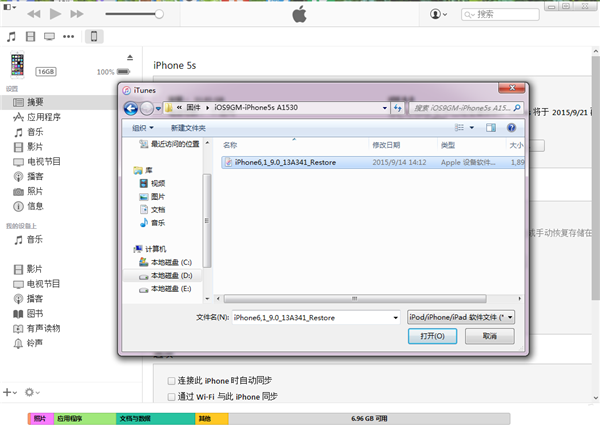Select 图片 library in navigation pane
The image size is (600, 432).
click(152, 197)
